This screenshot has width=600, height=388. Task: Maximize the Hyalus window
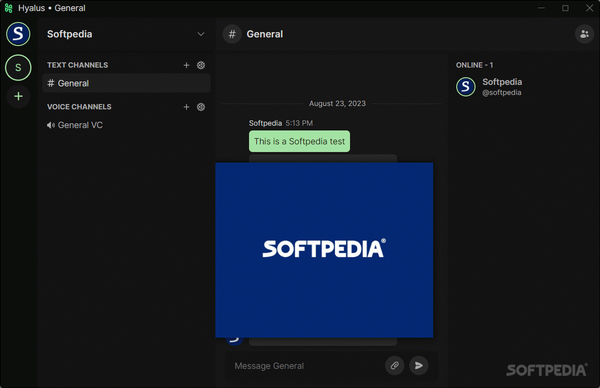tap(565, 8)
